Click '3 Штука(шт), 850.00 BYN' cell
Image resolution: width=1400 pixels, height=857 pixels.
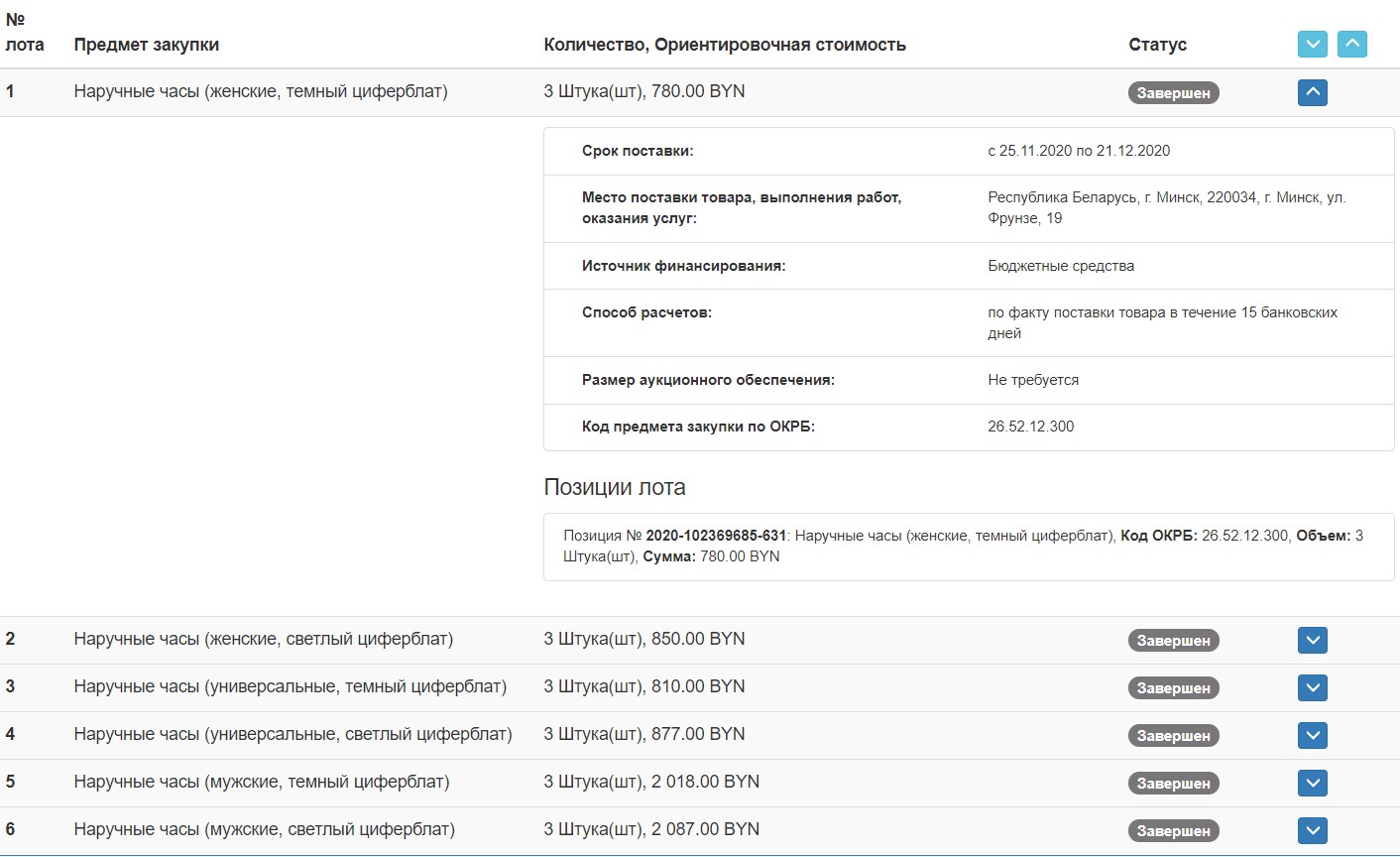[x=644, y=639]
